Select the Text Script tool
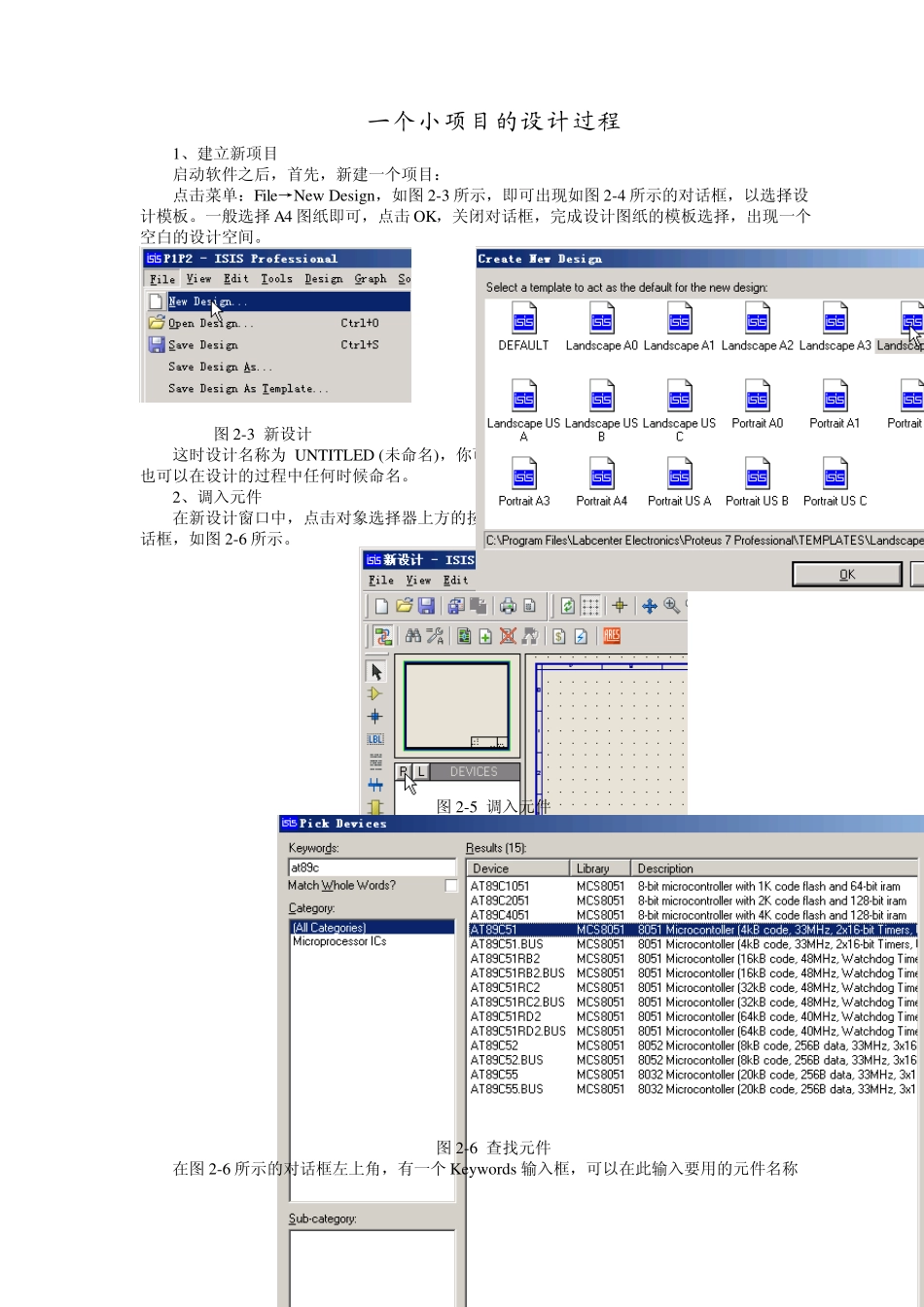The image size is (924, 1307). point(375,761)
